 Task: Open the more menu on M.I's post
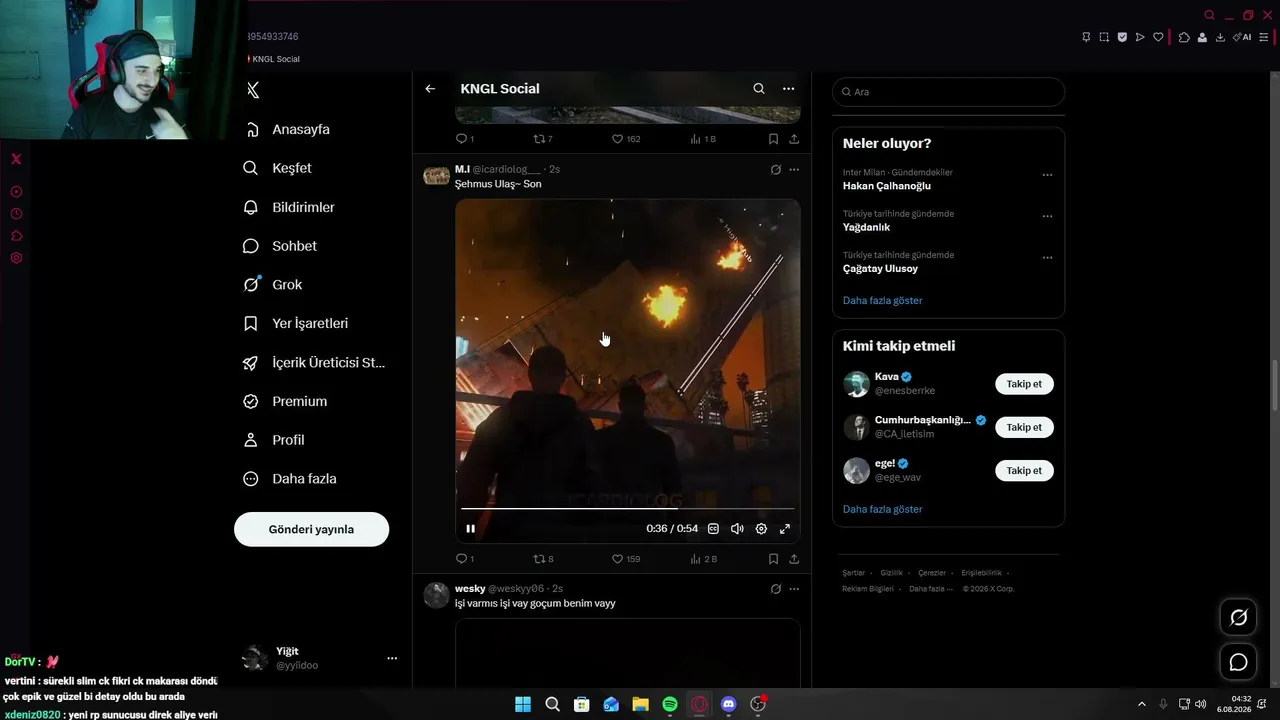tap(794, 170)
